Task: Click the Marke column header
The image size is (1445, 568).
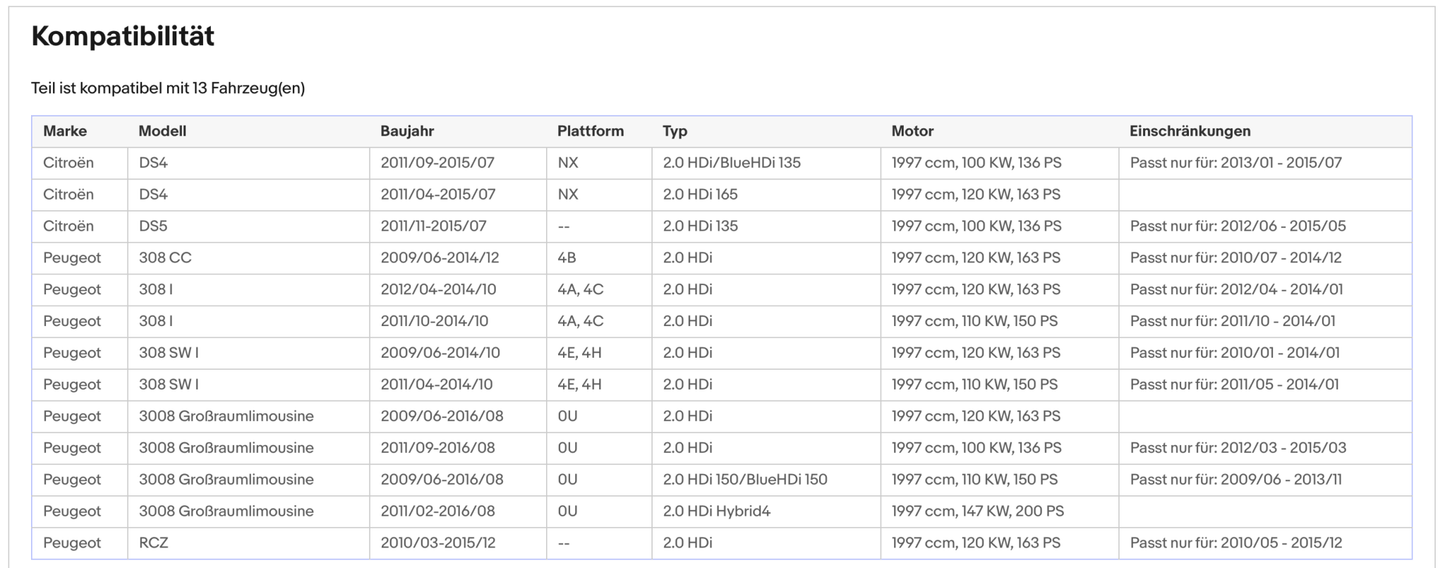Action: coord(65,131)
